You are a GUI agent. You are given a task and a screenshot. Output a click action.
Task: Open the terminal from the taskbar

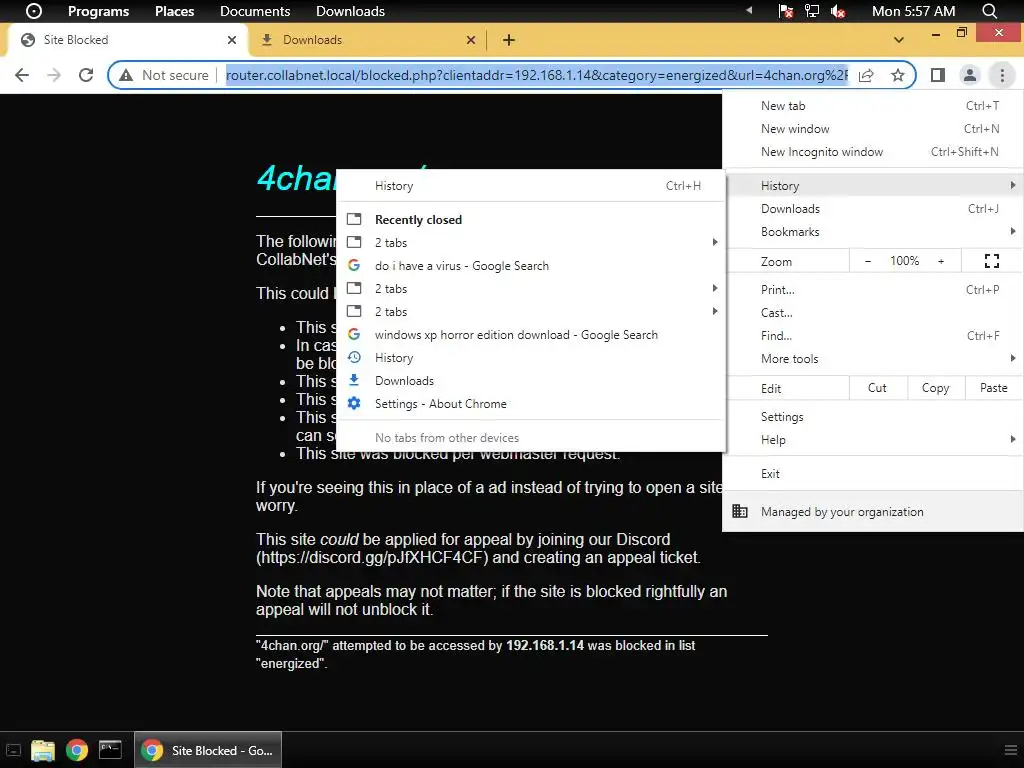pyautogui.click(x=110, y=750)
